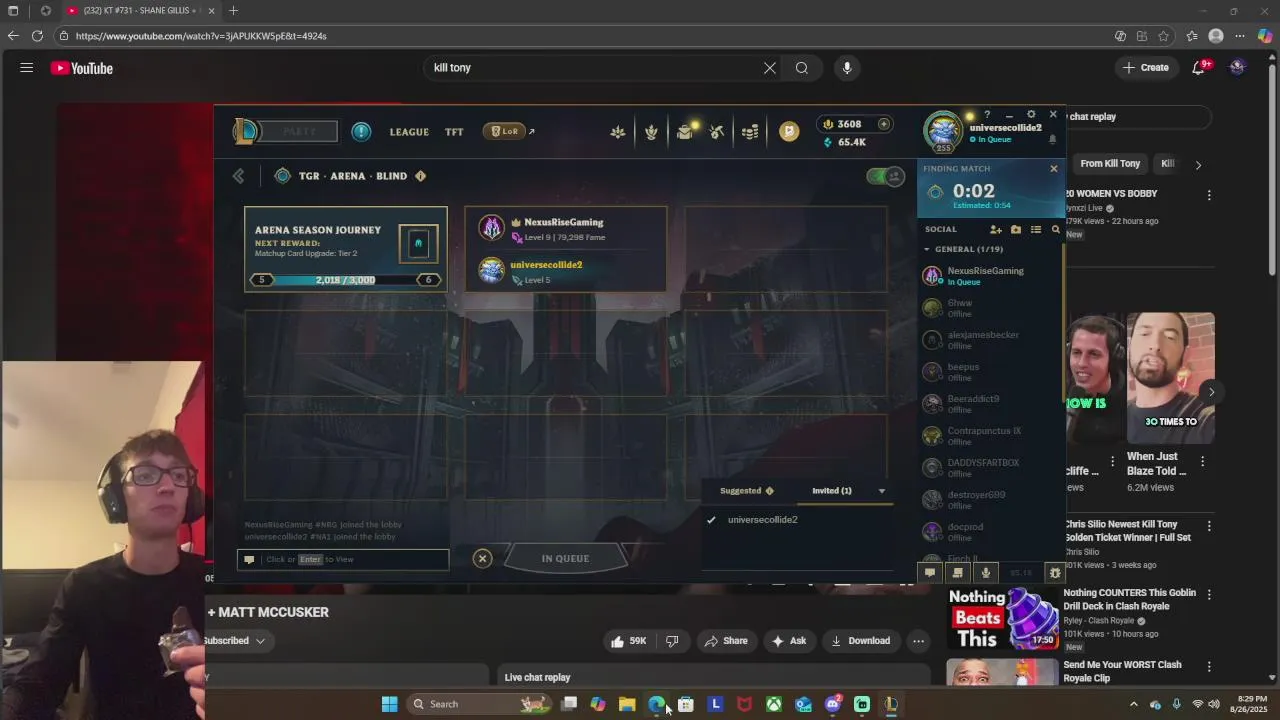Dislike the YouTube video
Viewport: 1280px width, 720px height.
point(672,641)
